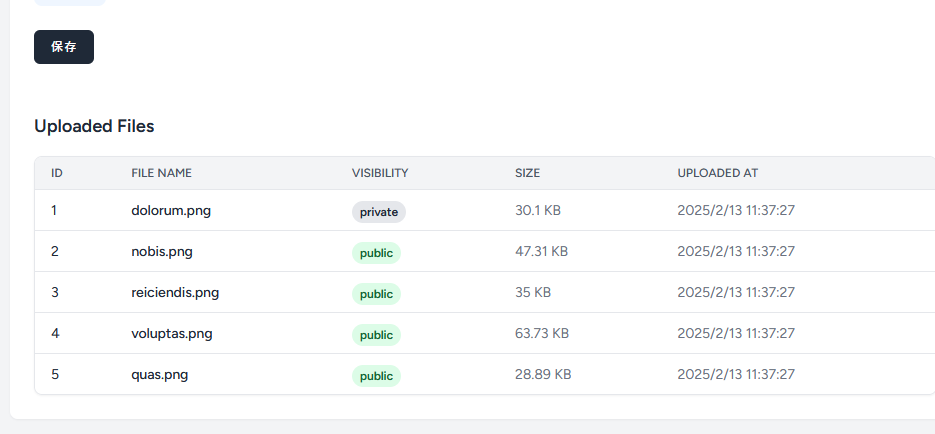The image size is (935, 434).
Task: Click the voluptas.png file name
Action: point(172,333)
